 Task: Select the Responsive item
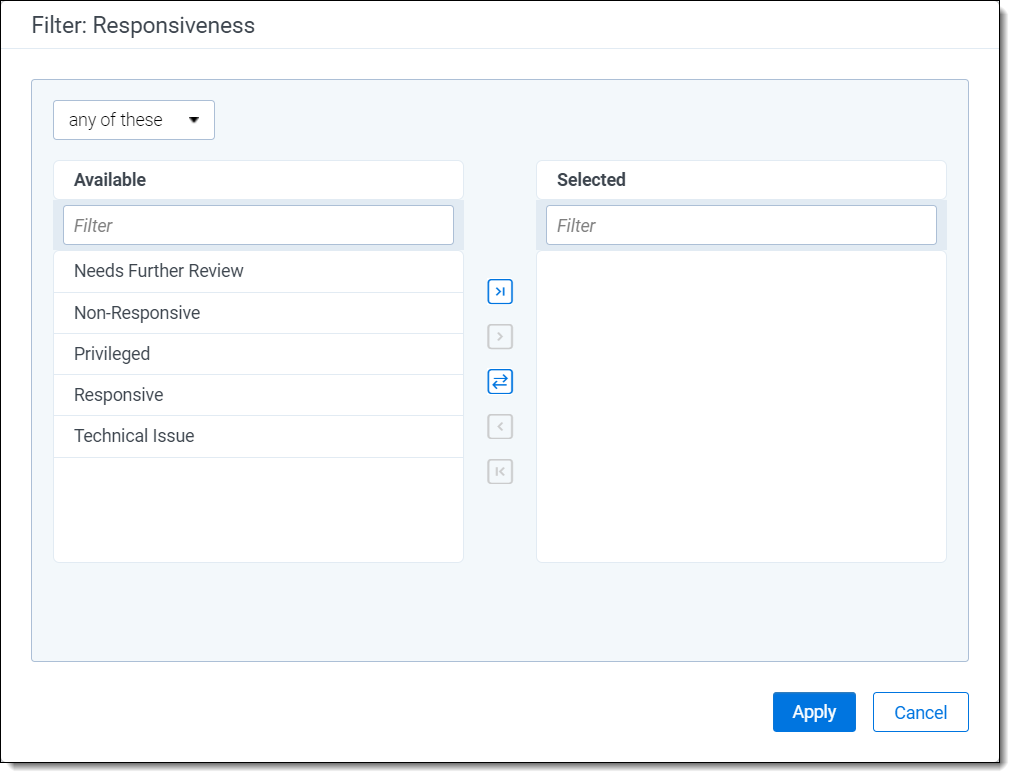tap(118, 395)
